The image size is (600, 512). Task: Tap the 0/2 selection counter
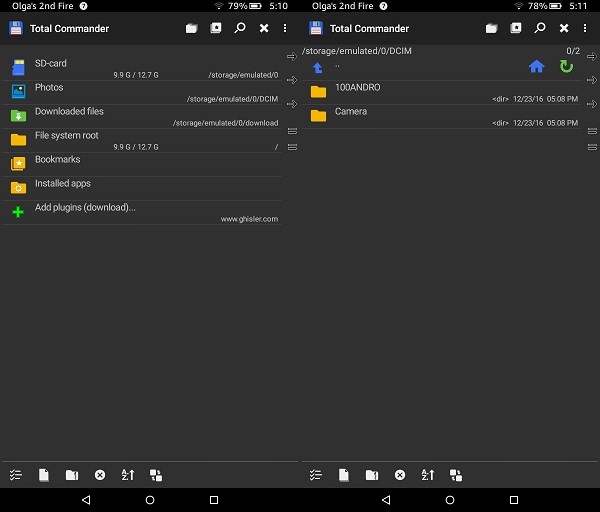[x=573, y=51]
